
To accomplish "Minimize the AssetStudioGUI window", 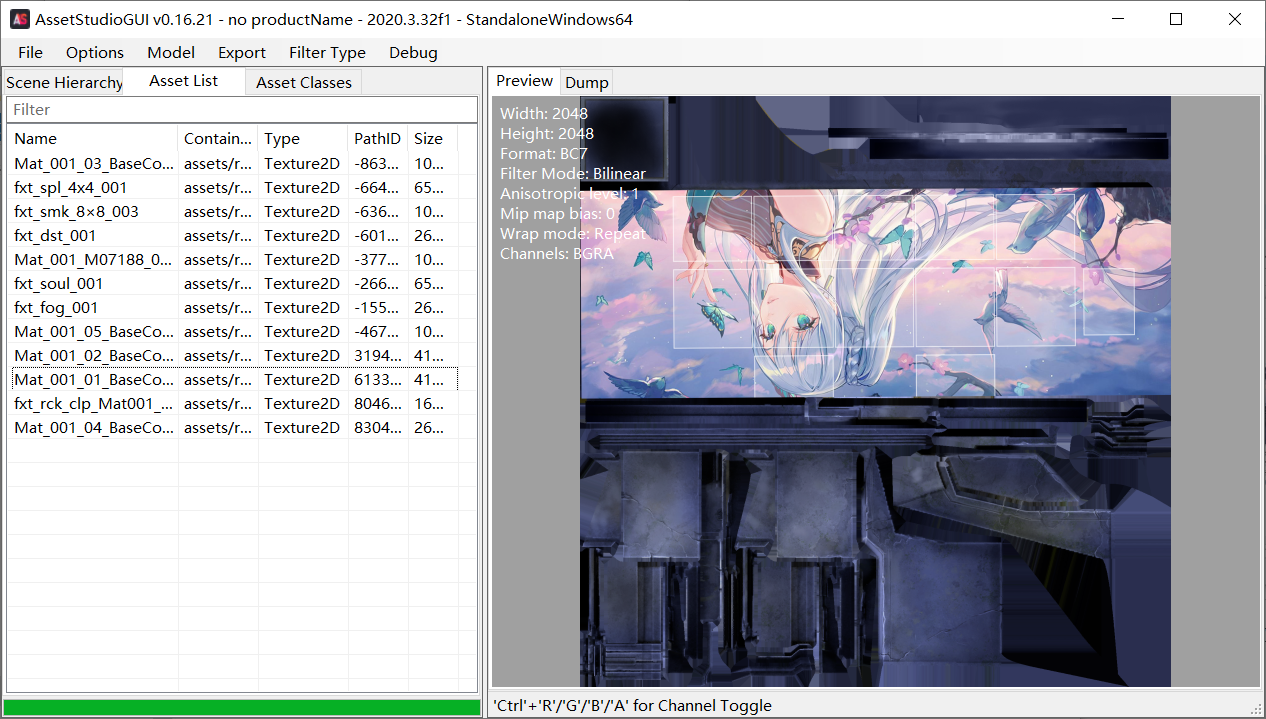I will click(x=1116, y=19).
